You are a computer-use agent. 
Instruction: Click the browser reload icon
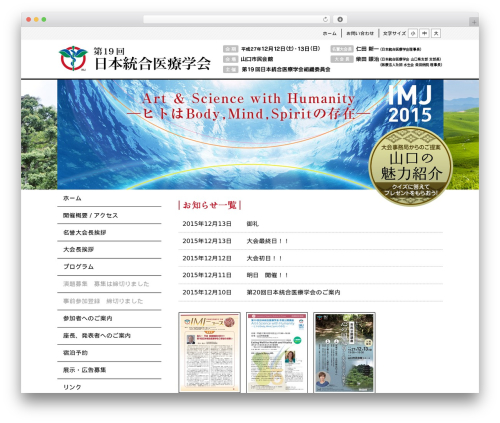coord(325,20)
